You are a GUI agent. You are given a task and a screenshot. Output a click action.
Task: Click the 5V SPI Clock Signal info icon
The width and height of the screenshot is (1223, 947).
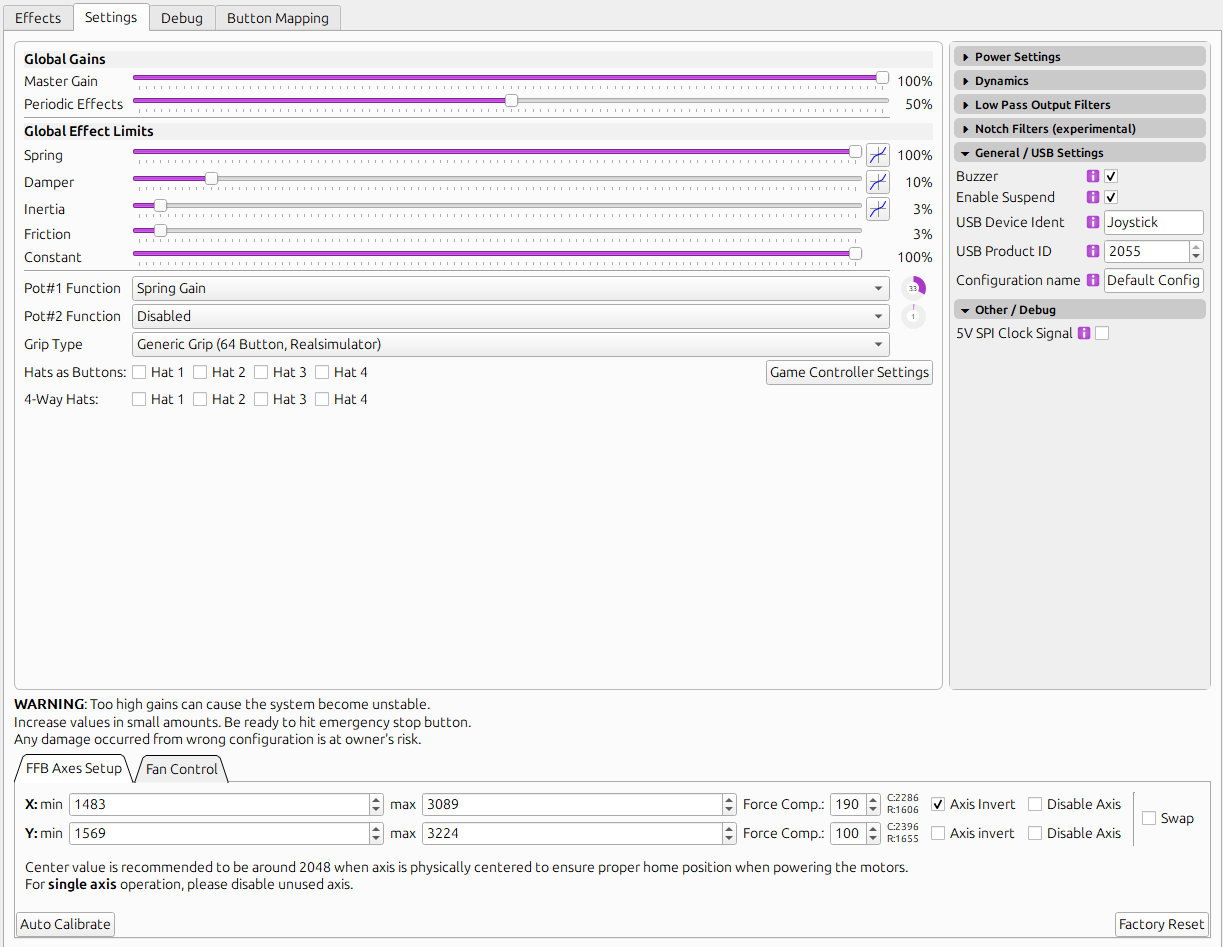1083,333
